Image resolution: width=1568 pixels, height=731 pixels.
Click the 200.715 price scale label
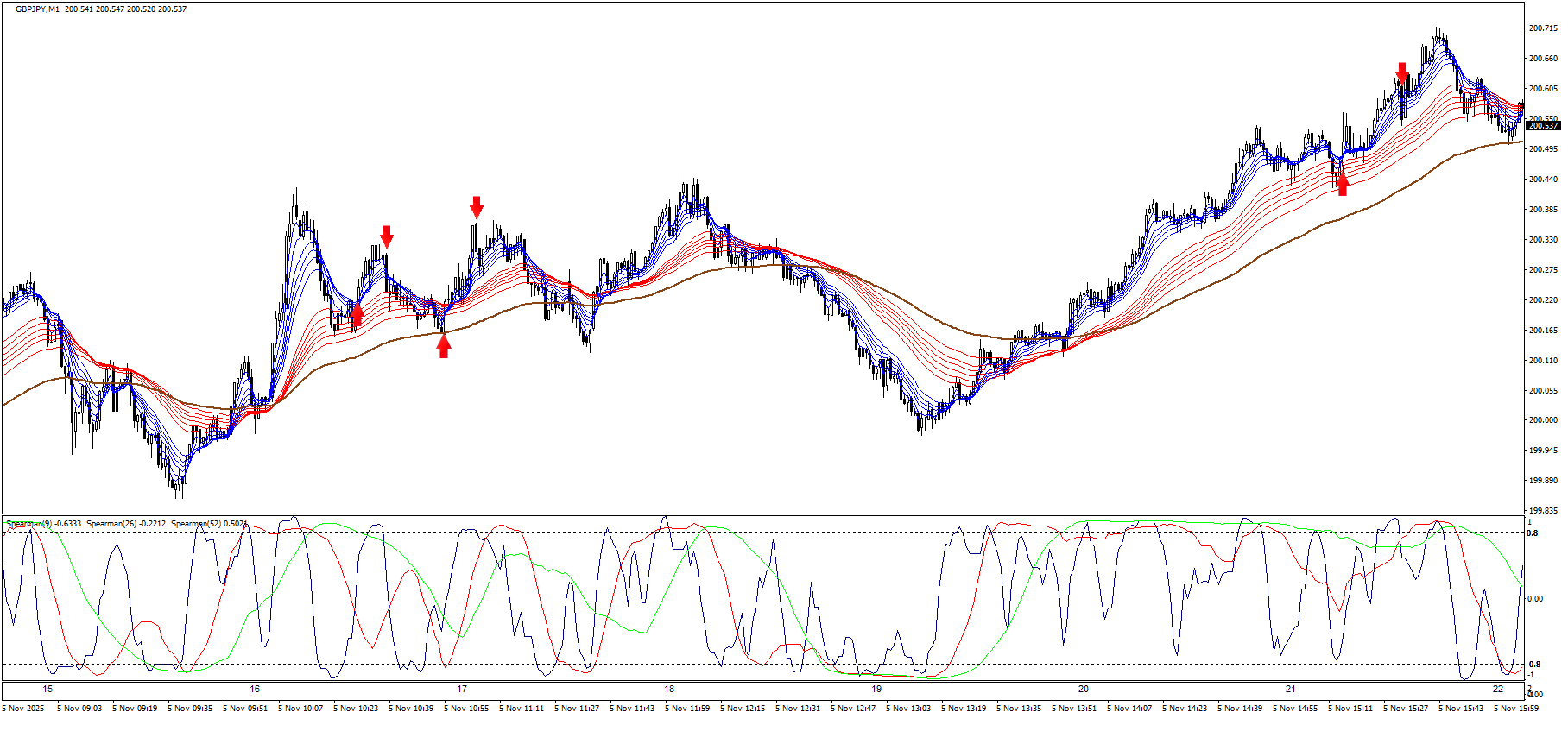1542,28
